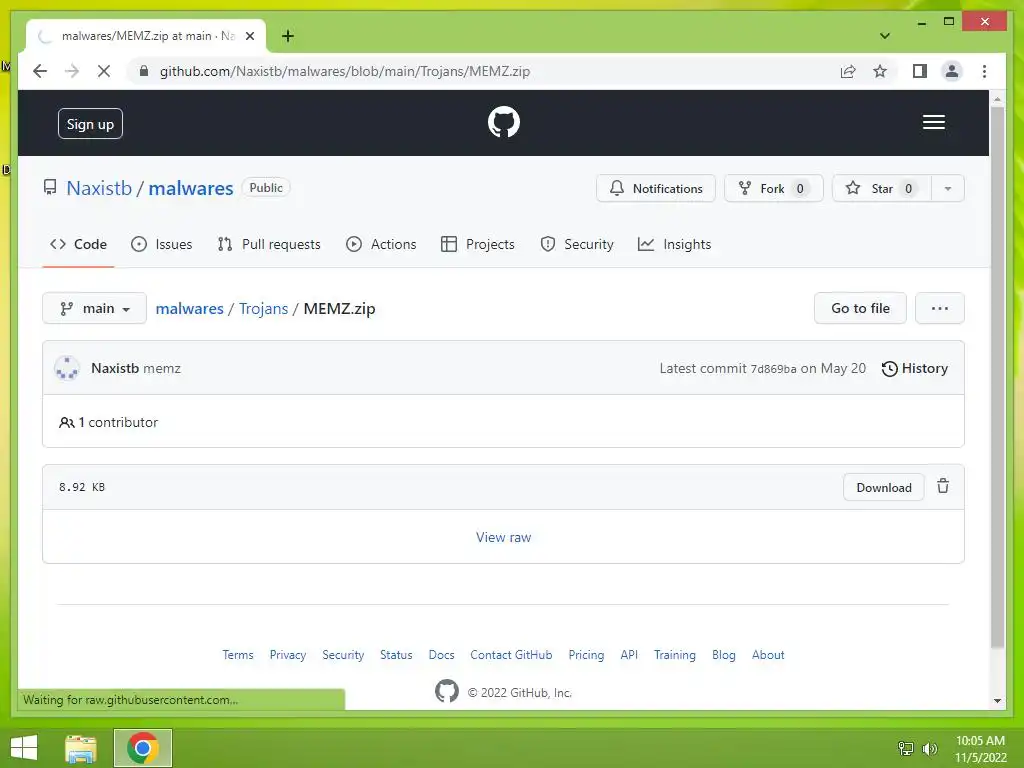
Task: Switch to the Issues tab
Action: pos(161,244)
